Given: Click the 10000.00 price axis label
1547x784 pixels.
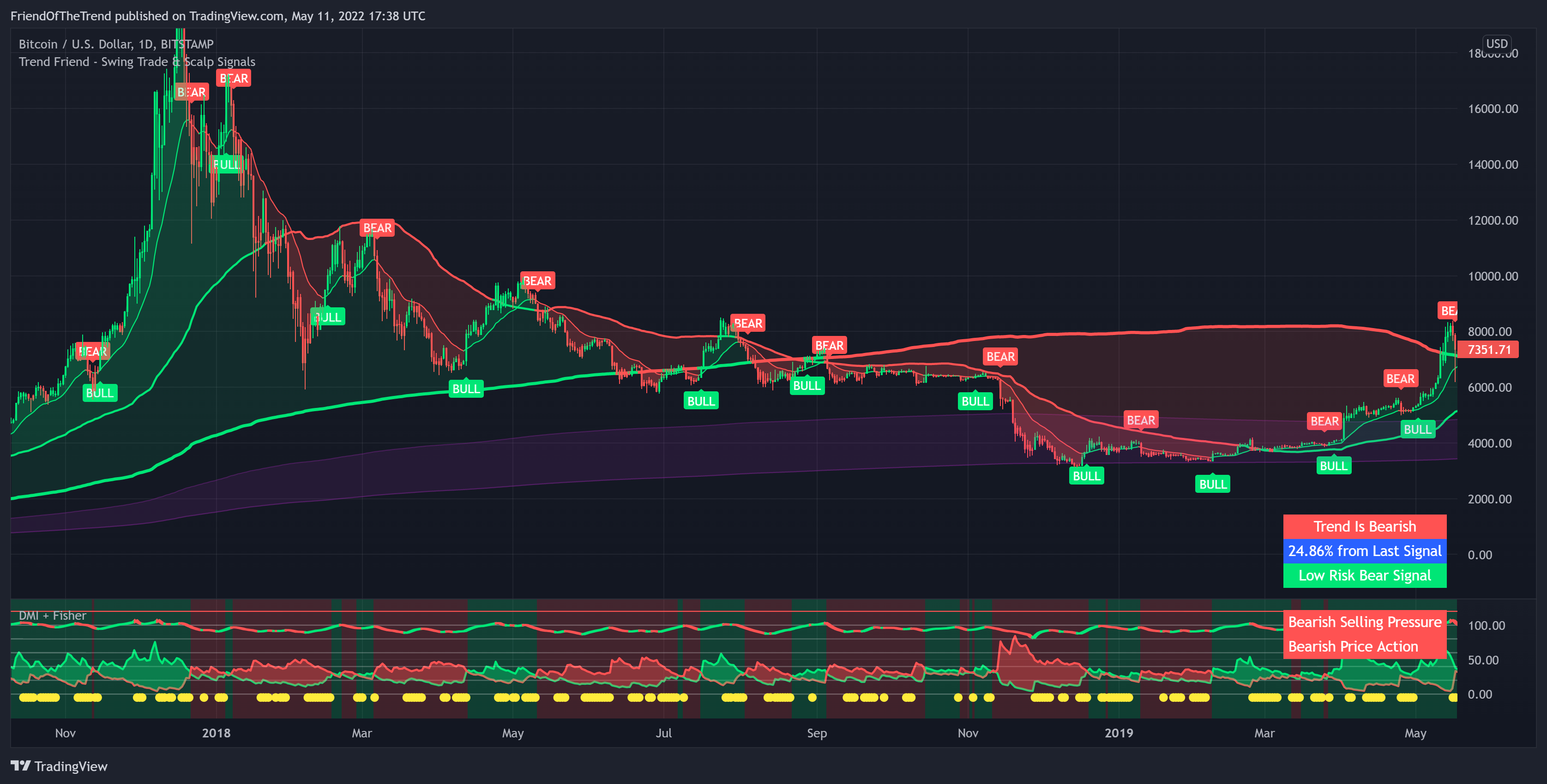Looking at the screenshot, I should point(1493,276).
